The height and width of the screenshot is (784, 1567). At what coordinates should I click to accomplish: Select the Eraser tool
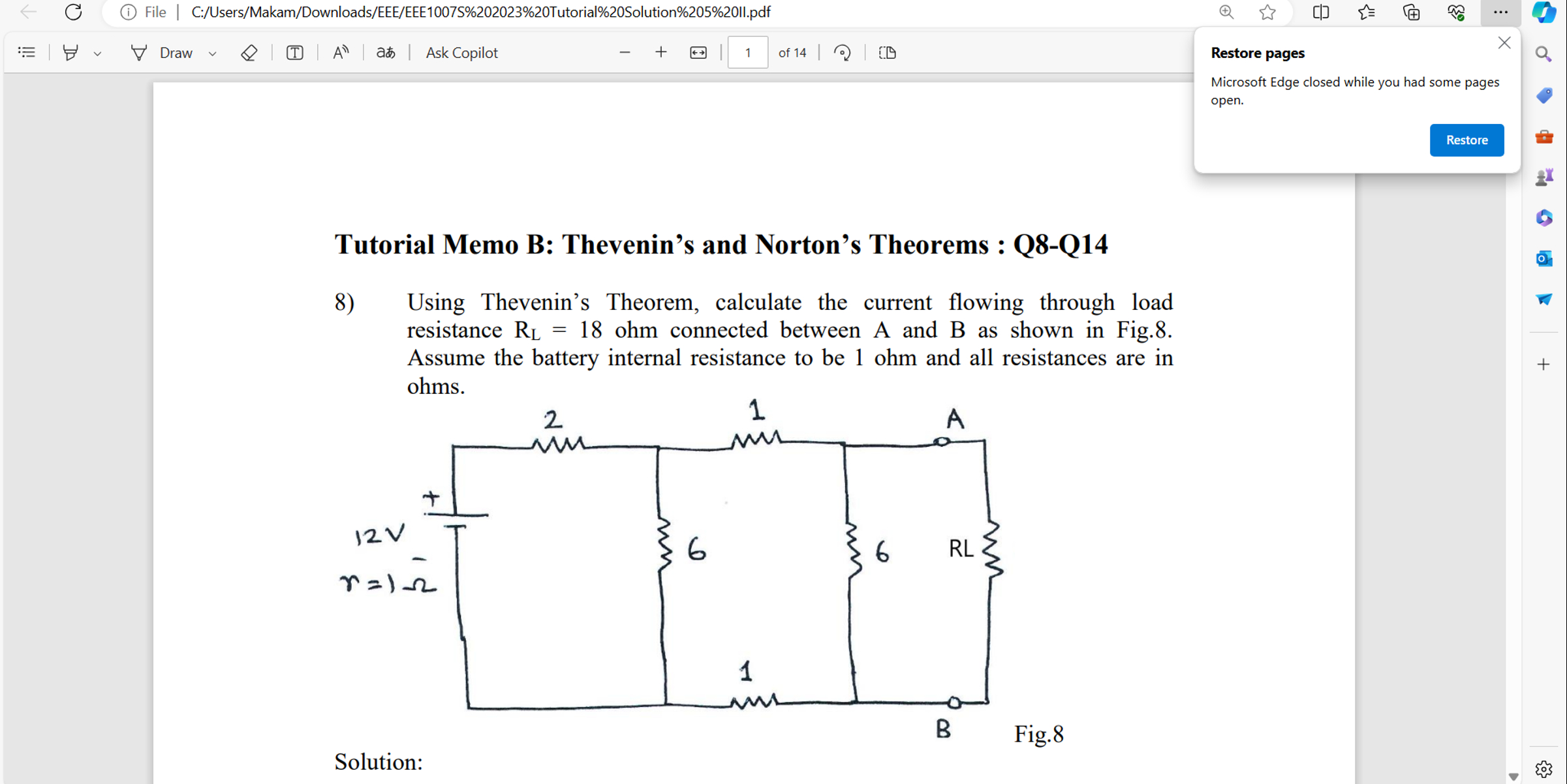pos(249,52)
